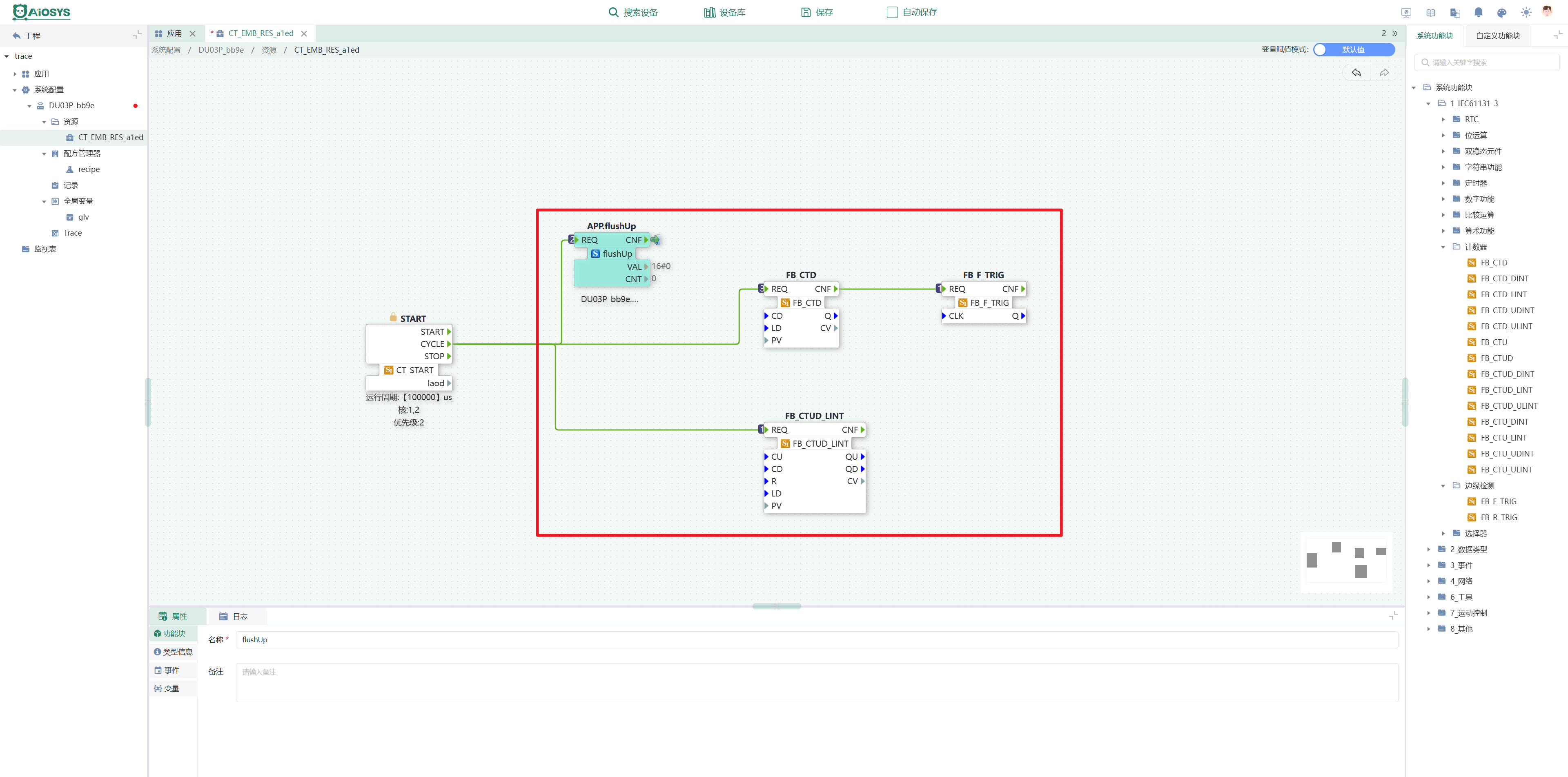Screen dimensions: 1568x777
Task: Open the notification bell icon
Action: 1478,12
